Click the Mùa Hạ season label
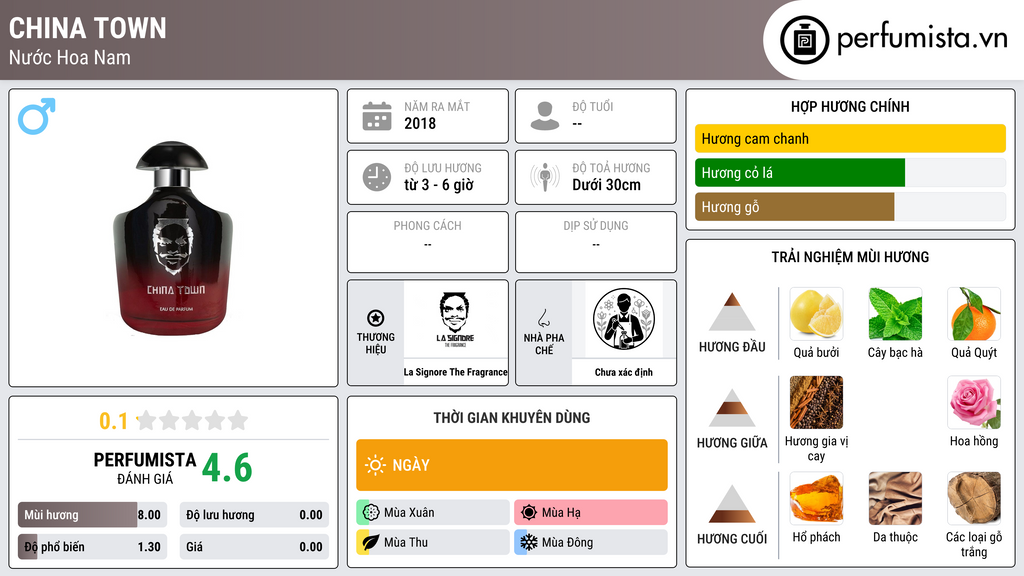1024x576 pixels. click(561, 513)
